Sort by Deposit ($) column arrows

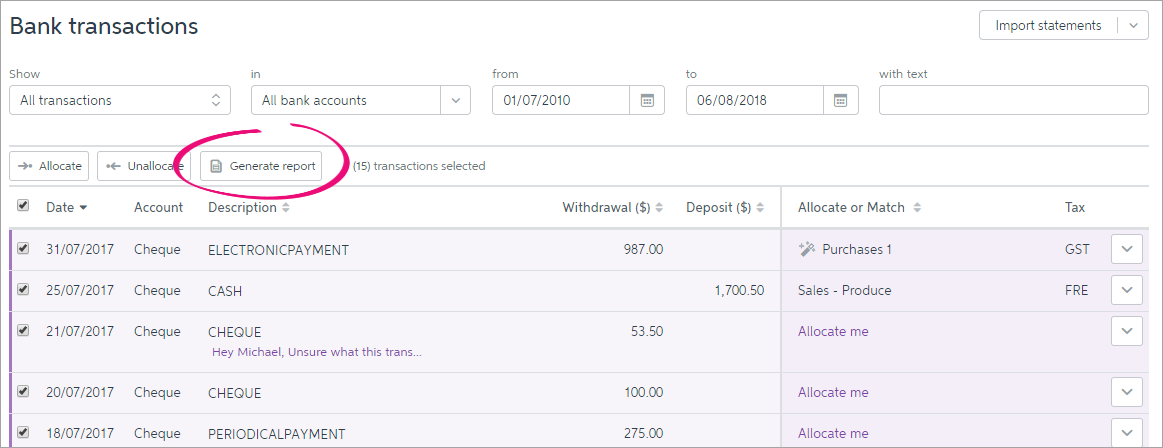point(760,208)
